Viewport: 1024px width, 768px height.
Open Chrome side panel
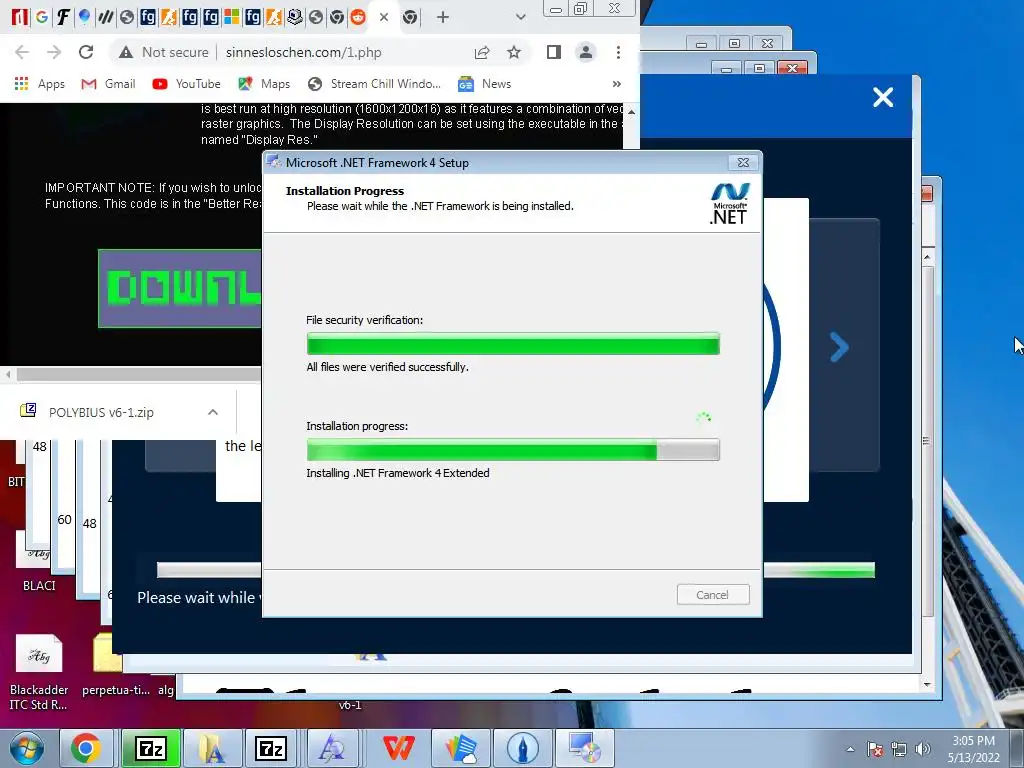[x=554, y=52]
